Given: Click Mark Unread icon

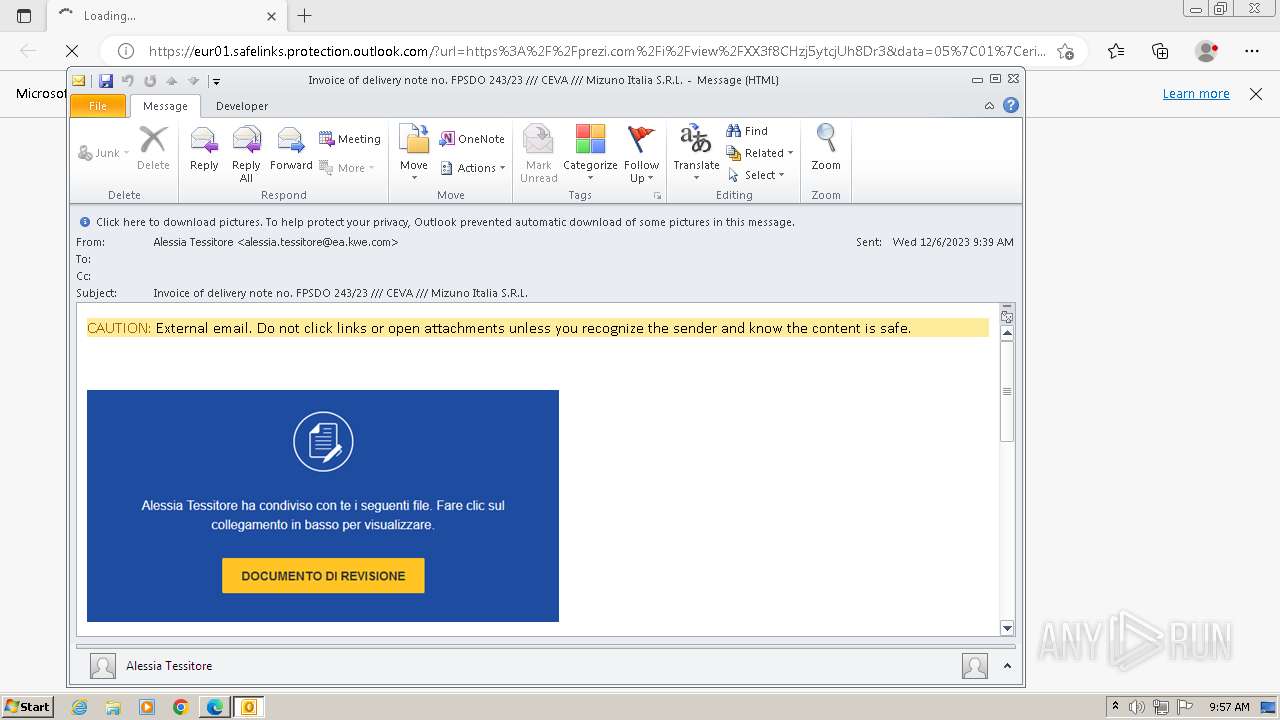Looking at the screenshot, I should pos(539,152).
